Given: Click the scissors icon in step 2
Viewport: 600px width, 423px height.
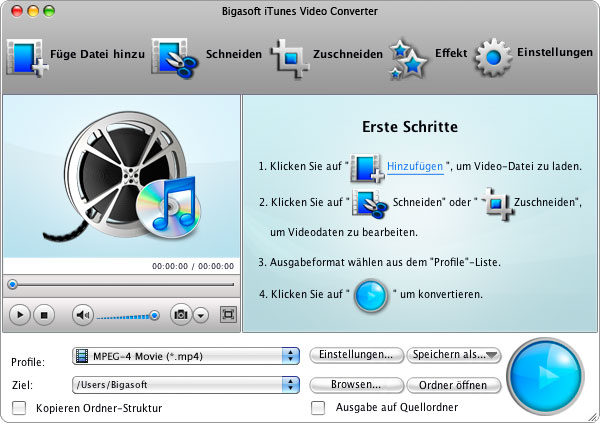Looking at the screenshot, I should 370,204.
